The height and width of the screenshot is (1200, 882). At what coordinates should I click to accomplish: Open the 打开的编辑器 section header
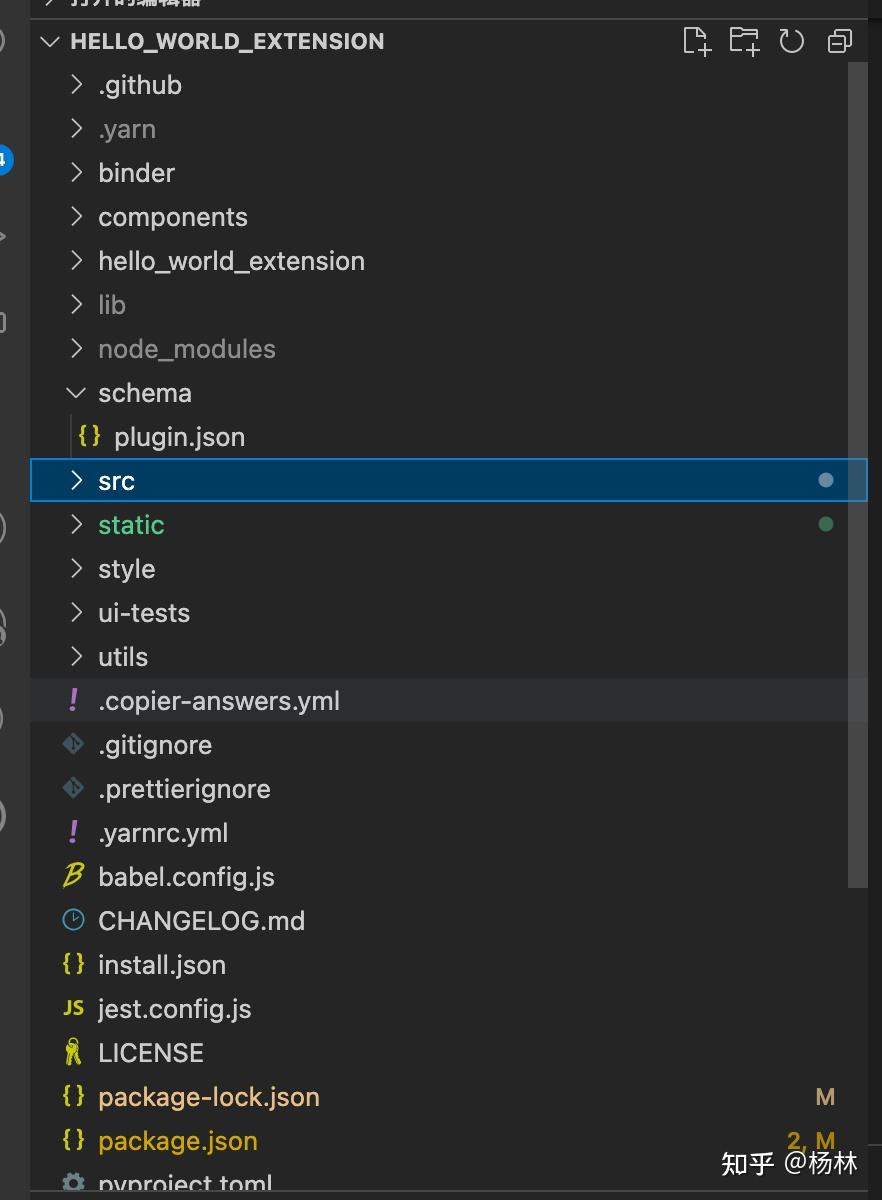click(120, 5)
